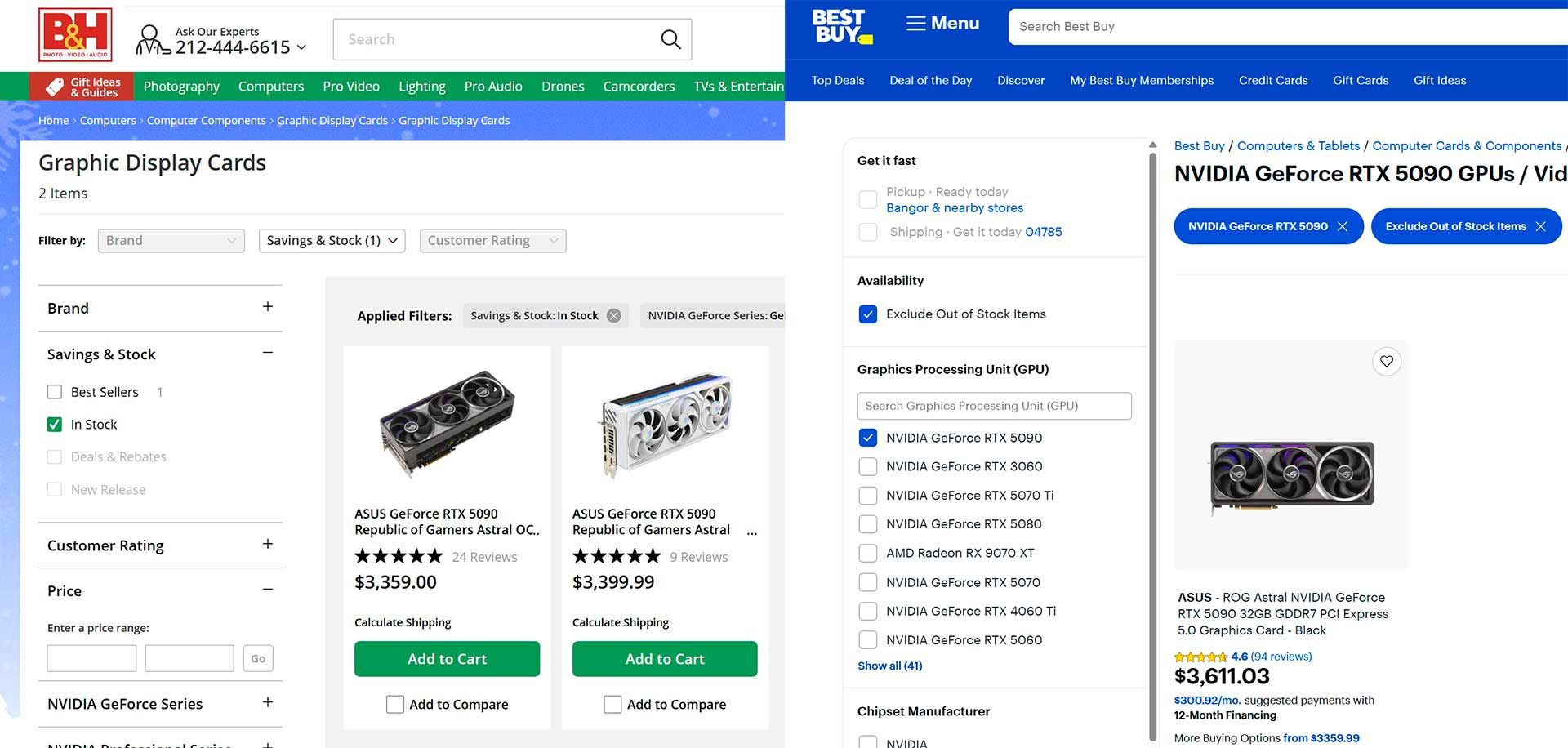Go to Deal of the Day
The image size is (1568, 748).
[x=930, y=81]
